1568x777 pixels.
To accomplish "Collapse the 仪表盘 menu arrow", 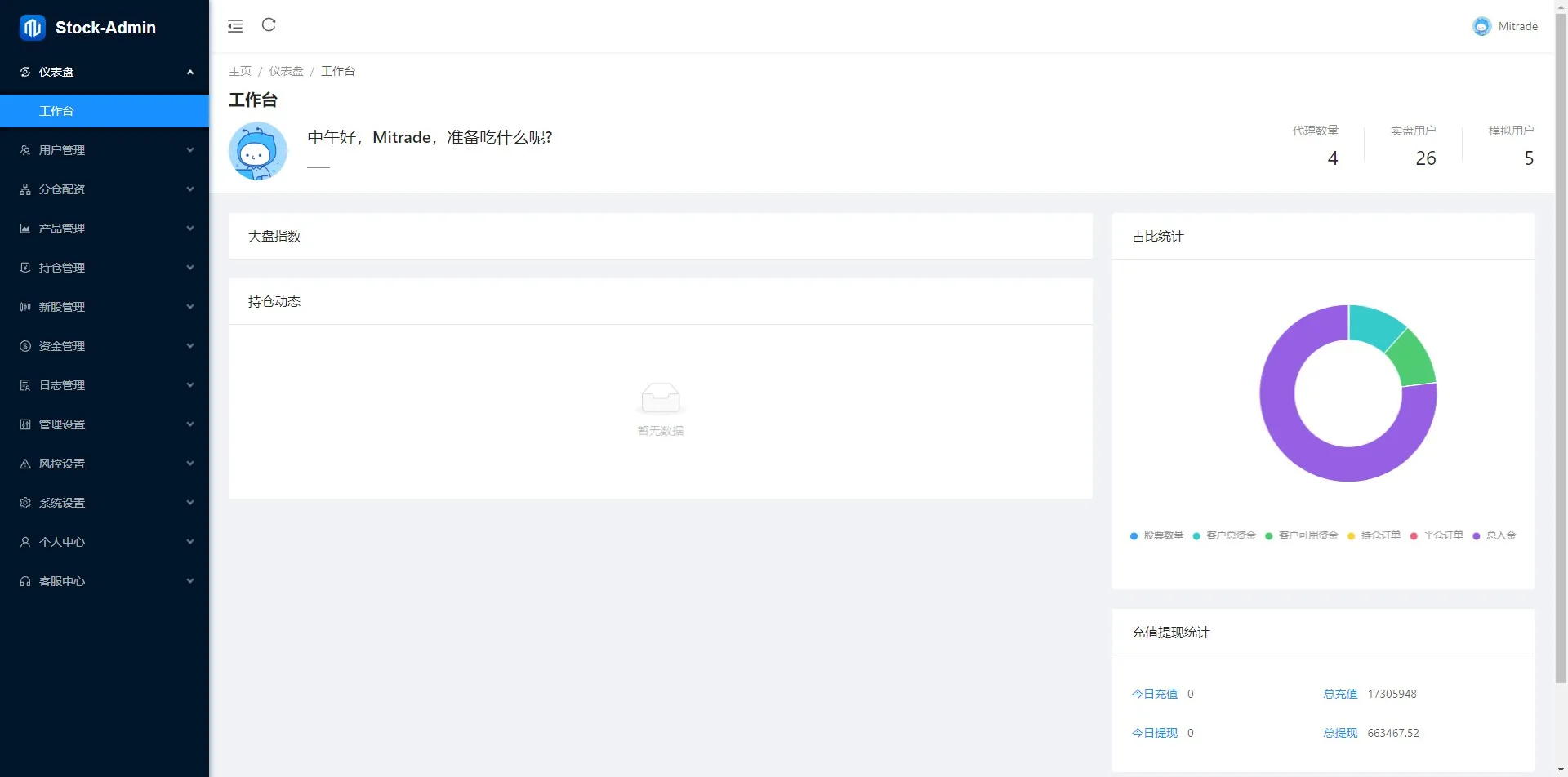I will tap(190, 72).
